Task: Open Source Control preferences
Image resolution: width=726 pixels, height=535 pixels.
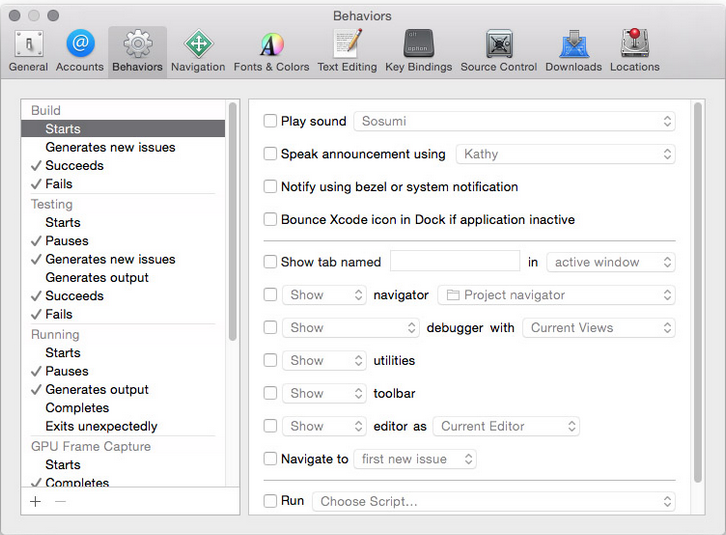Action: click(x=498, y=51)
